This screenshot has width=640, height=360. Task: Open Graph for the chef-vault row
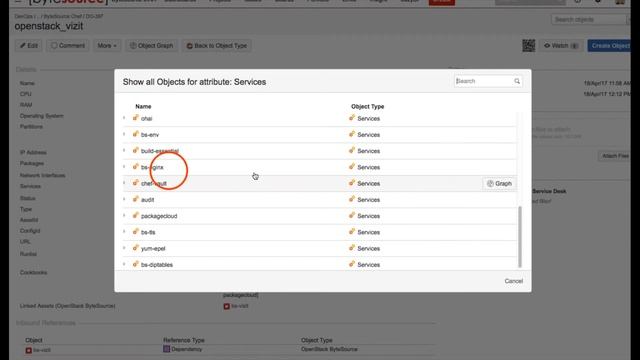pyautogui.click(x=499, y=184)
